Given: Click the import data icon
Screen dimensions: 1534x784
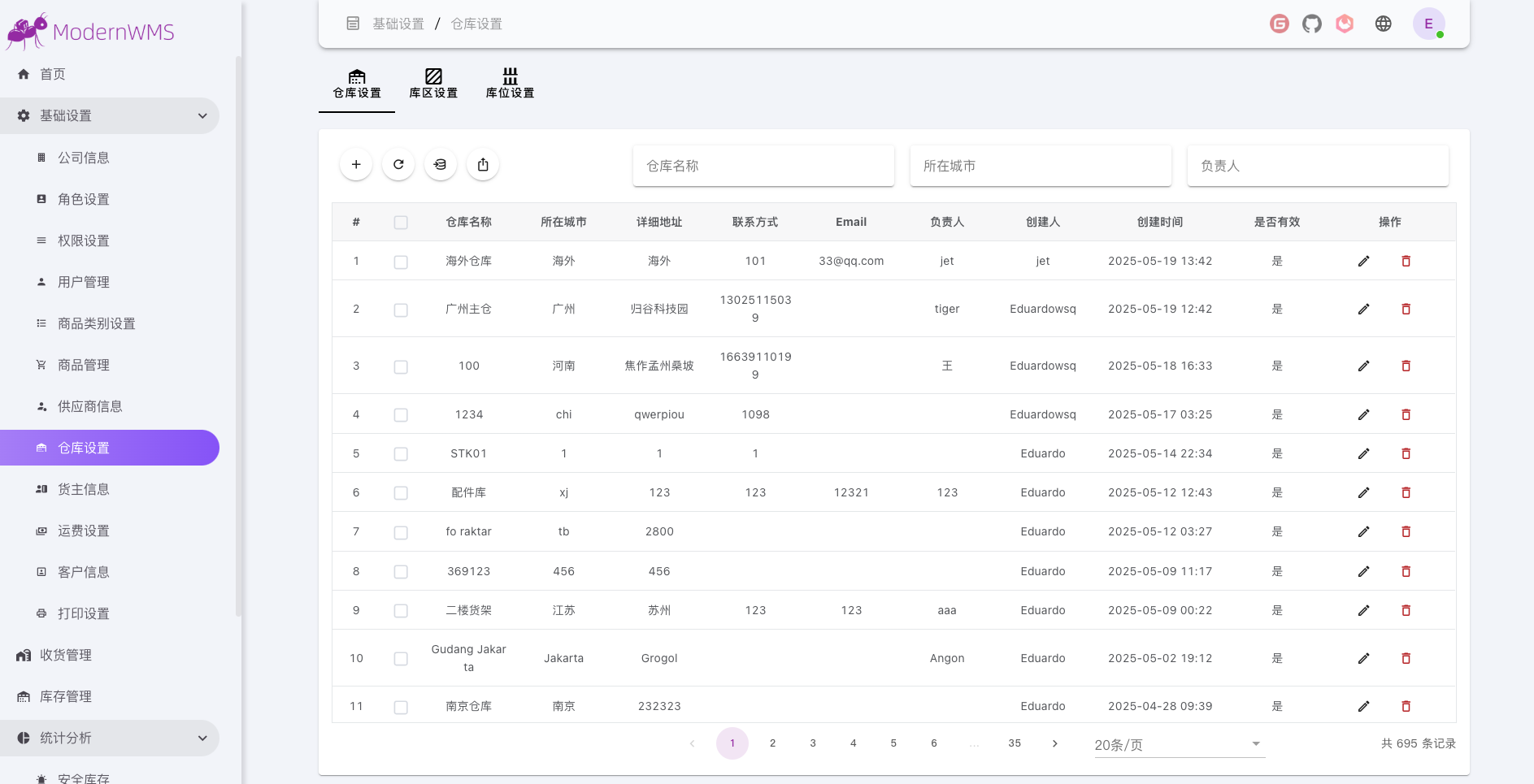Looking at the screenshot, I should [x=441, y=163].
